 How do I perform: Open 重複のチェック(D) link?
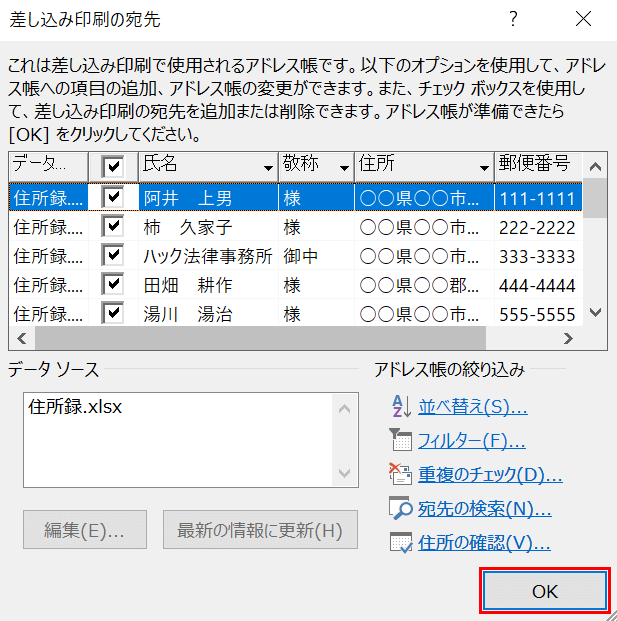[490, 474]
